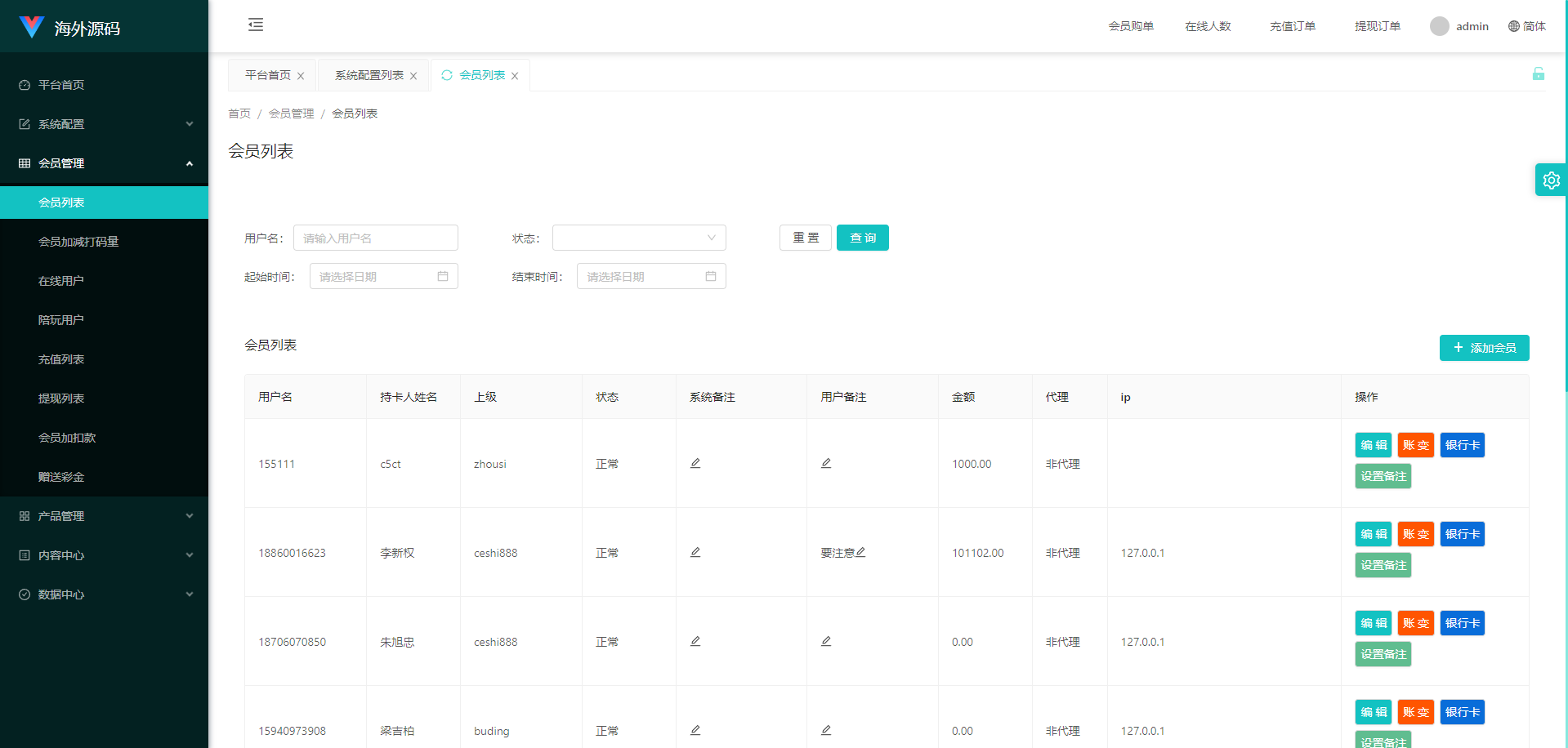The width and height of the screenshot is (1568, 748).
Task: Expand the 产品管理 sidebar menu
Action: (104, 516)
